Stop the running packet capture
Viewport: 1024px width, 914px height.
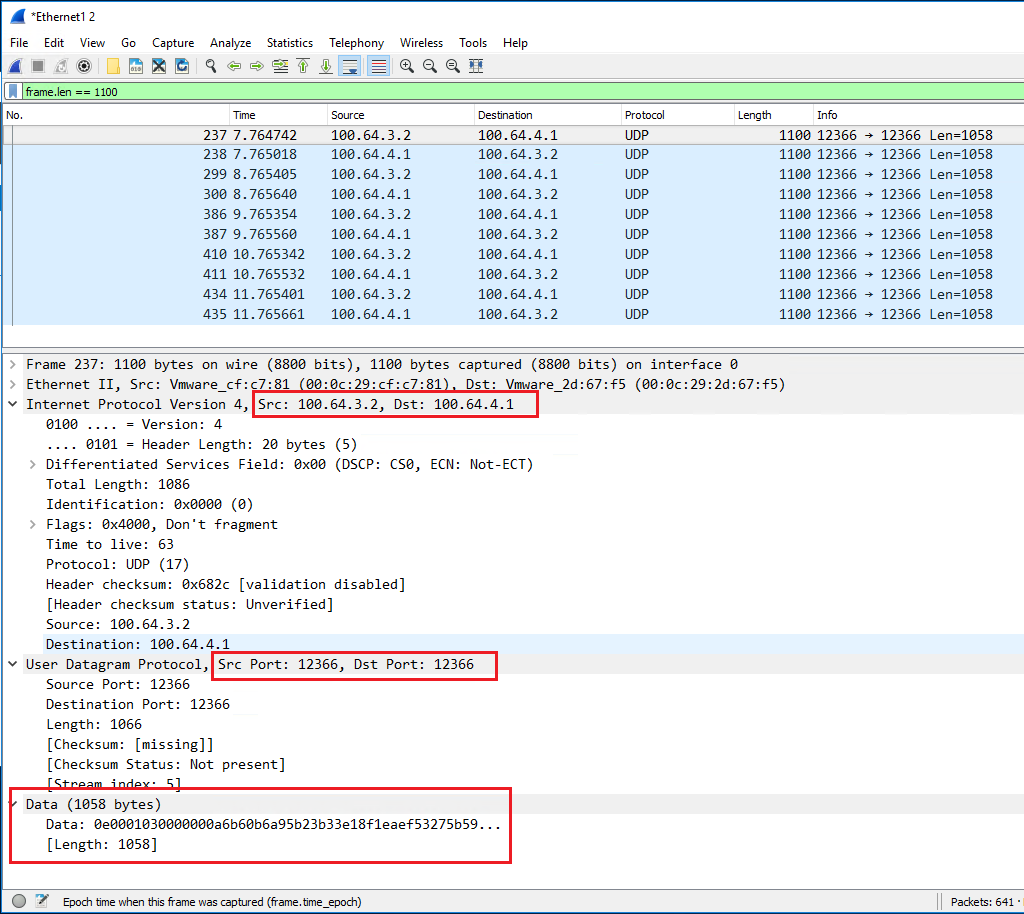click(38, 66)
